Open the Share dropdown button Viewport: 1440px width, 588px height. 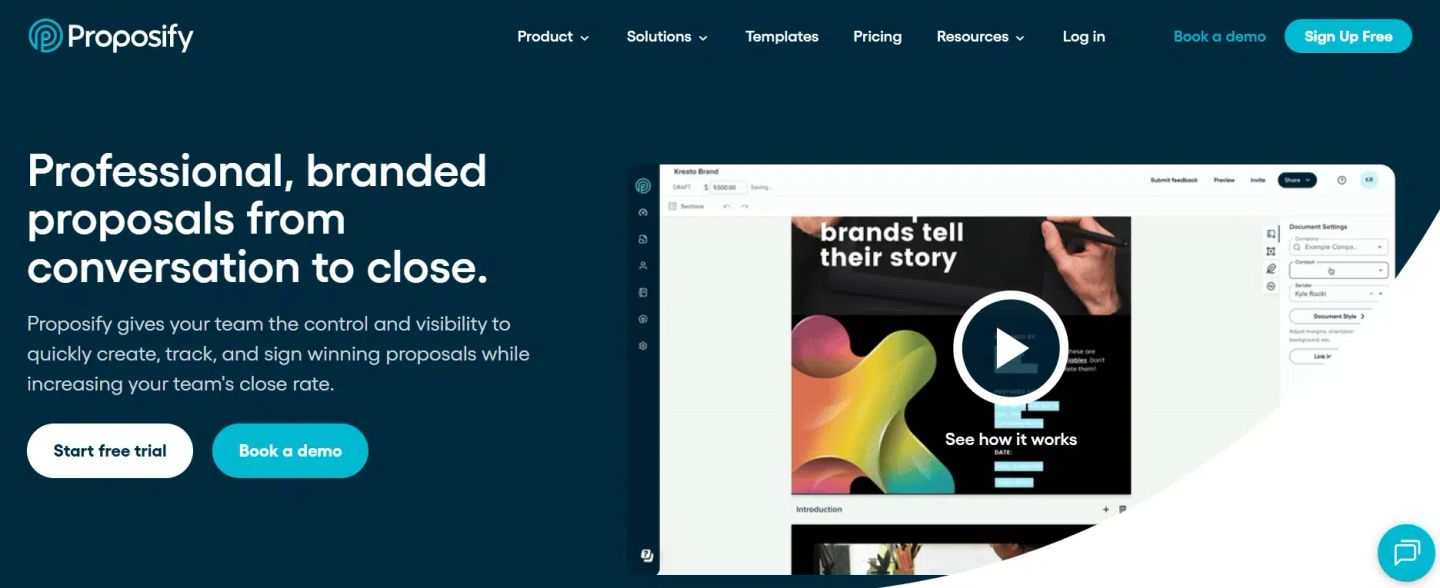(1297, 180)
